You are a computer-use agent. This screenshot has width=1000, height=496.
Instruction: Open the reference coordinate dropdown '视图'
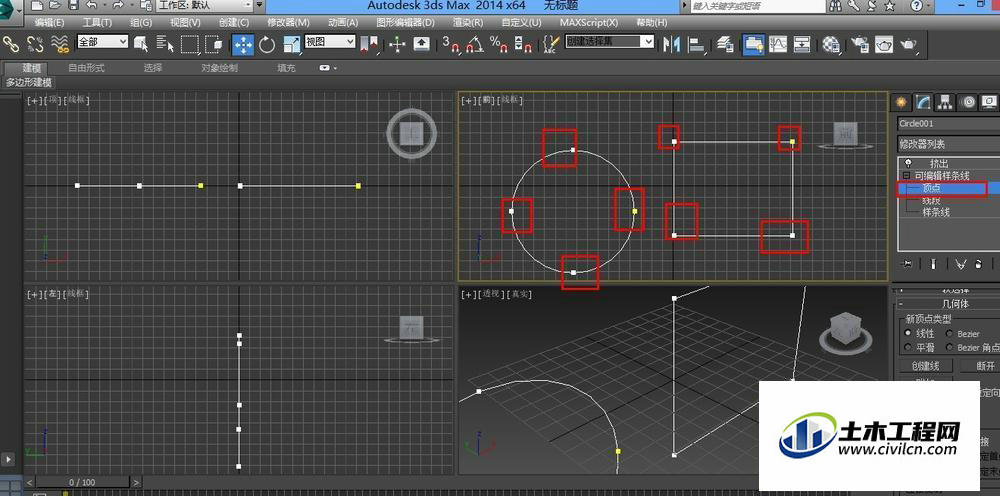click(330, 41)
